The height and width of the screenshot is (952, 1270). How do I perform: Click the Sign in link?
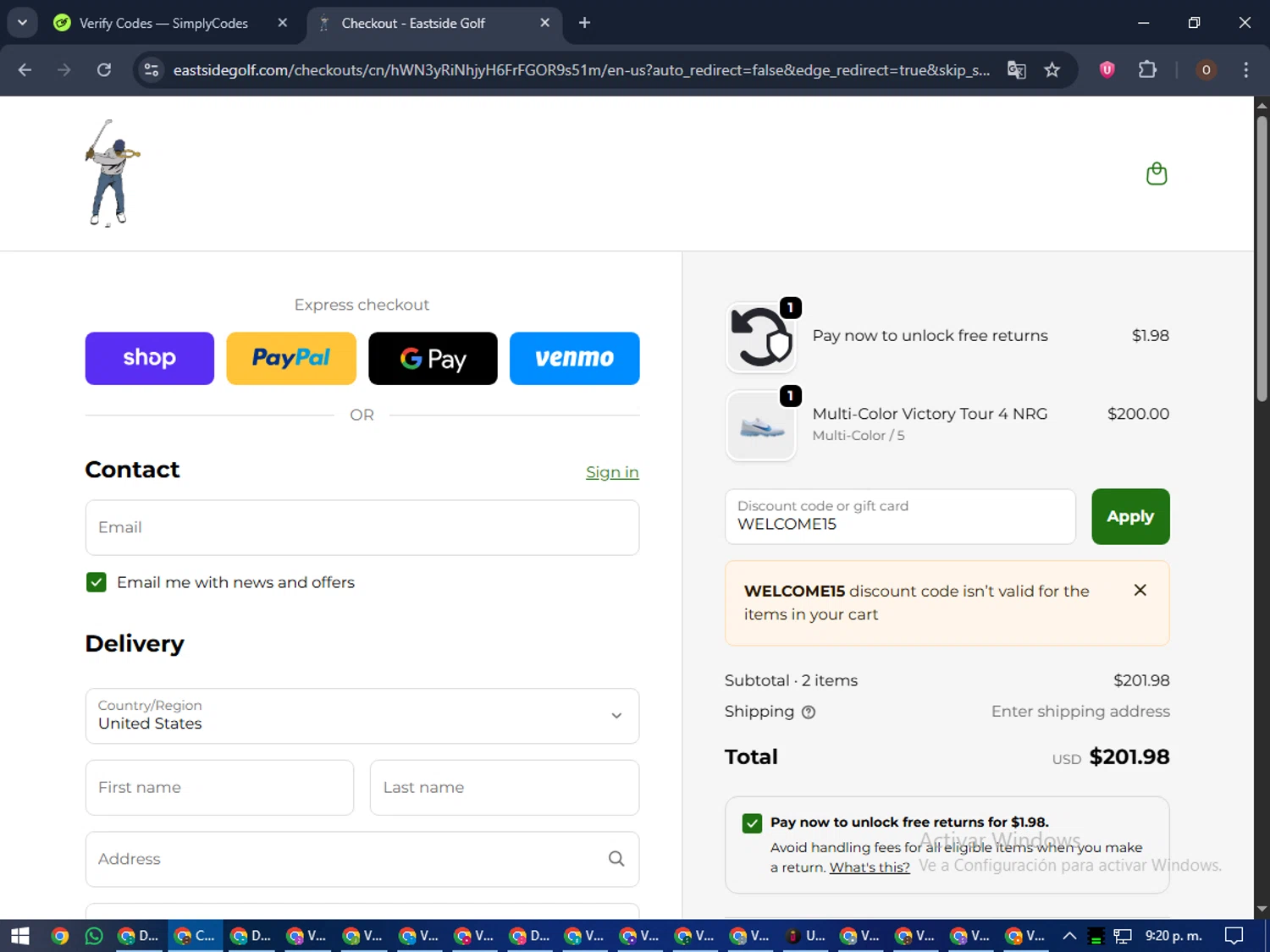coord(612,472)
